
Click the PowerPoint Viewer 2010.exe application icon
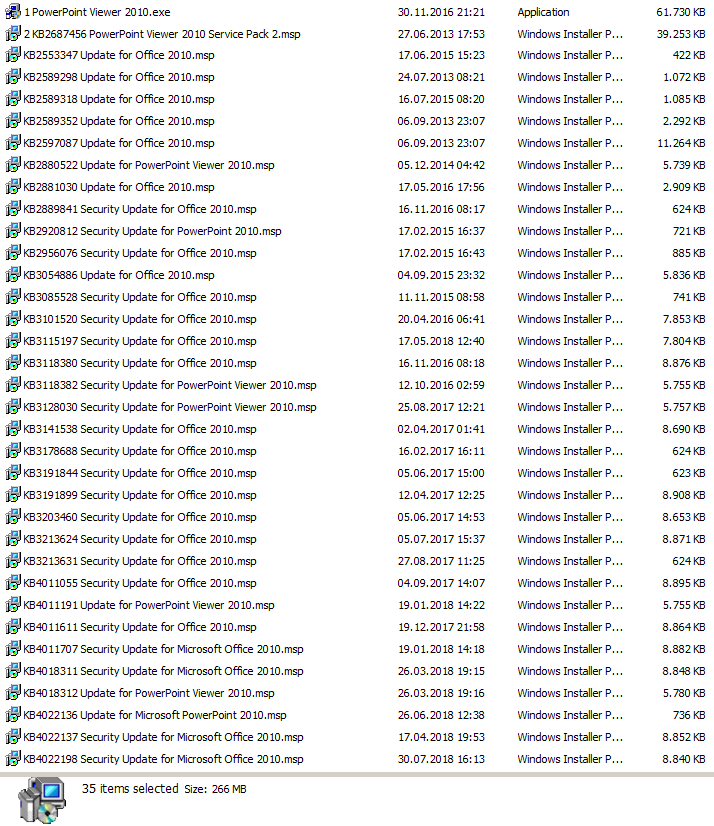point(13,12)
